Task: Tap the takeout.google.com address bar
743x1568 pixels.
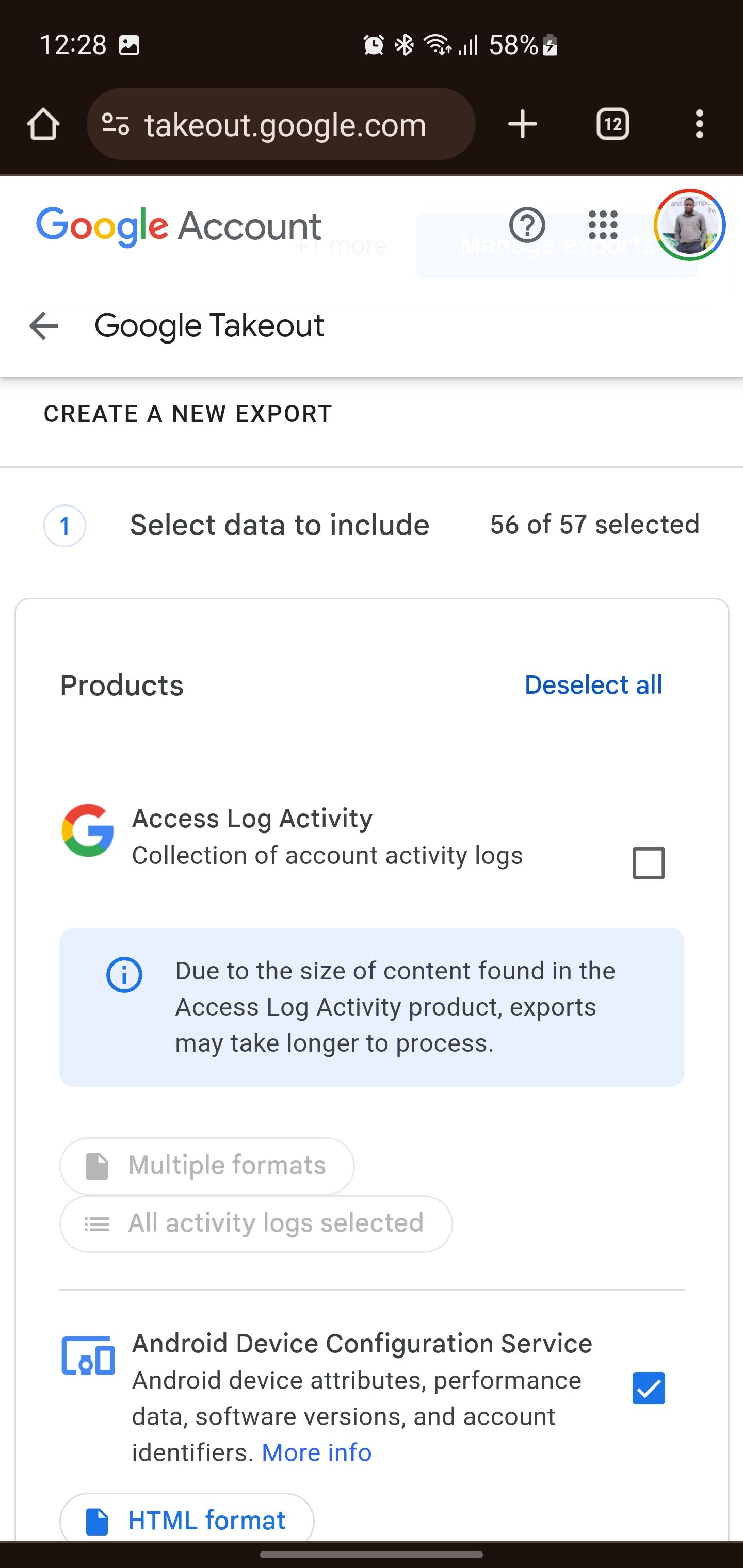Action: pos(285,125)
